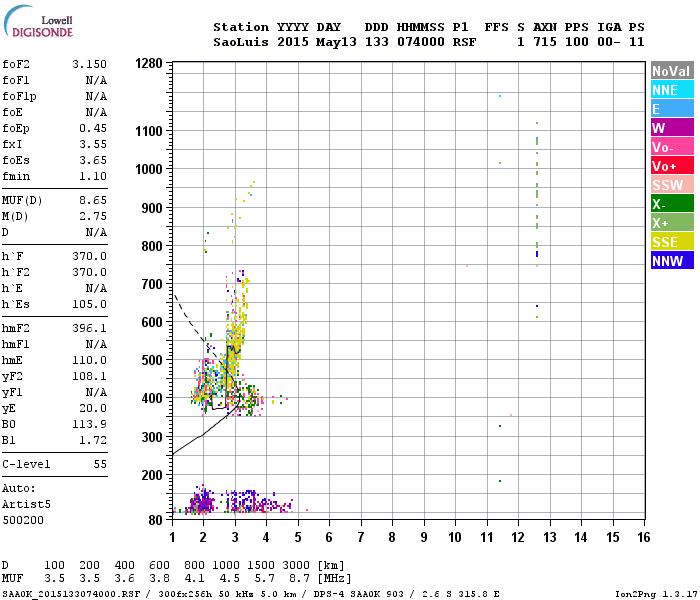Click the foEp value 0.45
This screenshot has height=600, width=700.
[93, 128]
